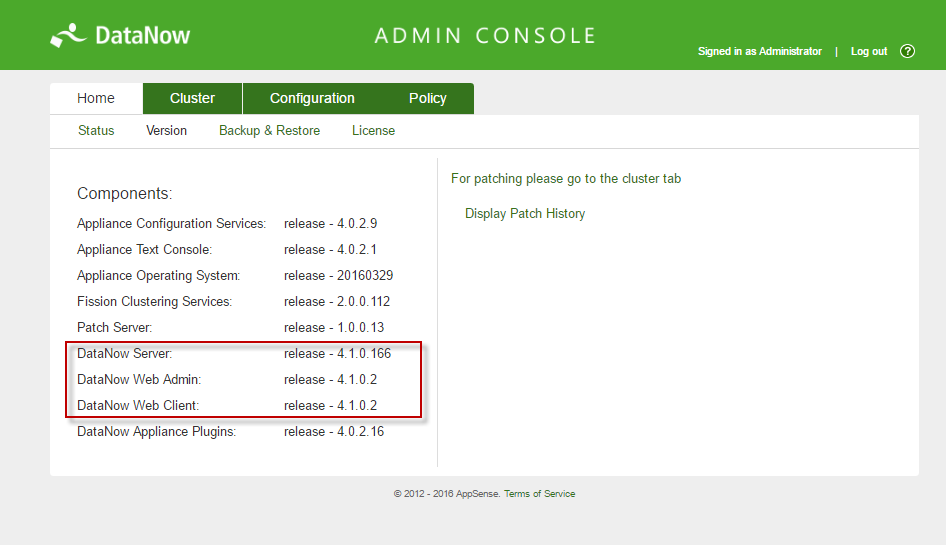The width and height of the screenshot is (946, 545).
Task: Select version value release - 4.0.2.16
Action: point(334,432)
